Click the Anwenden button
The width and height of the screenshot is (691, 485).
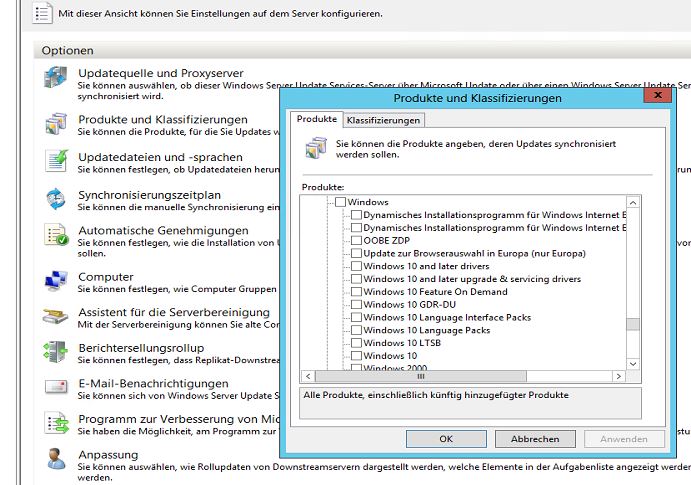pyautogui.click(x=624, y=439)
